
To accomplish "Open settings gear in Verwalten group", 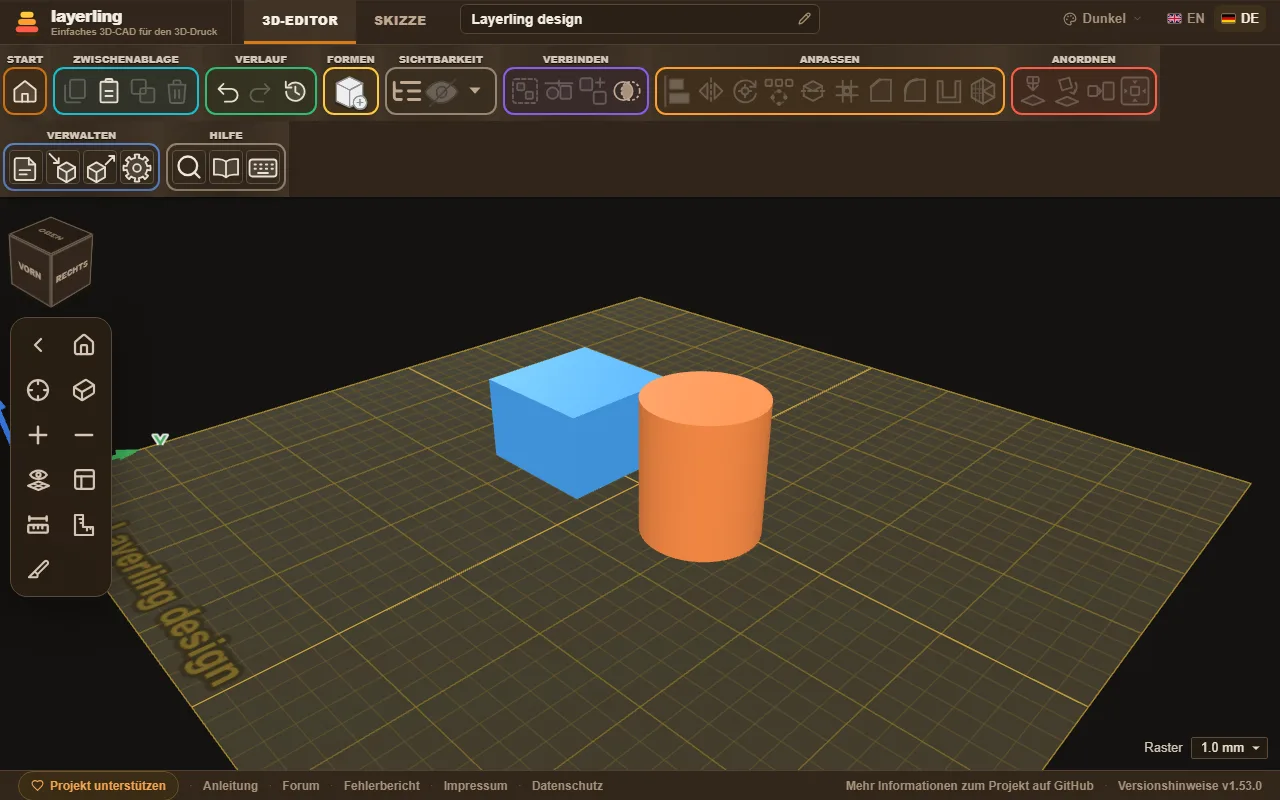I will 137,168.
